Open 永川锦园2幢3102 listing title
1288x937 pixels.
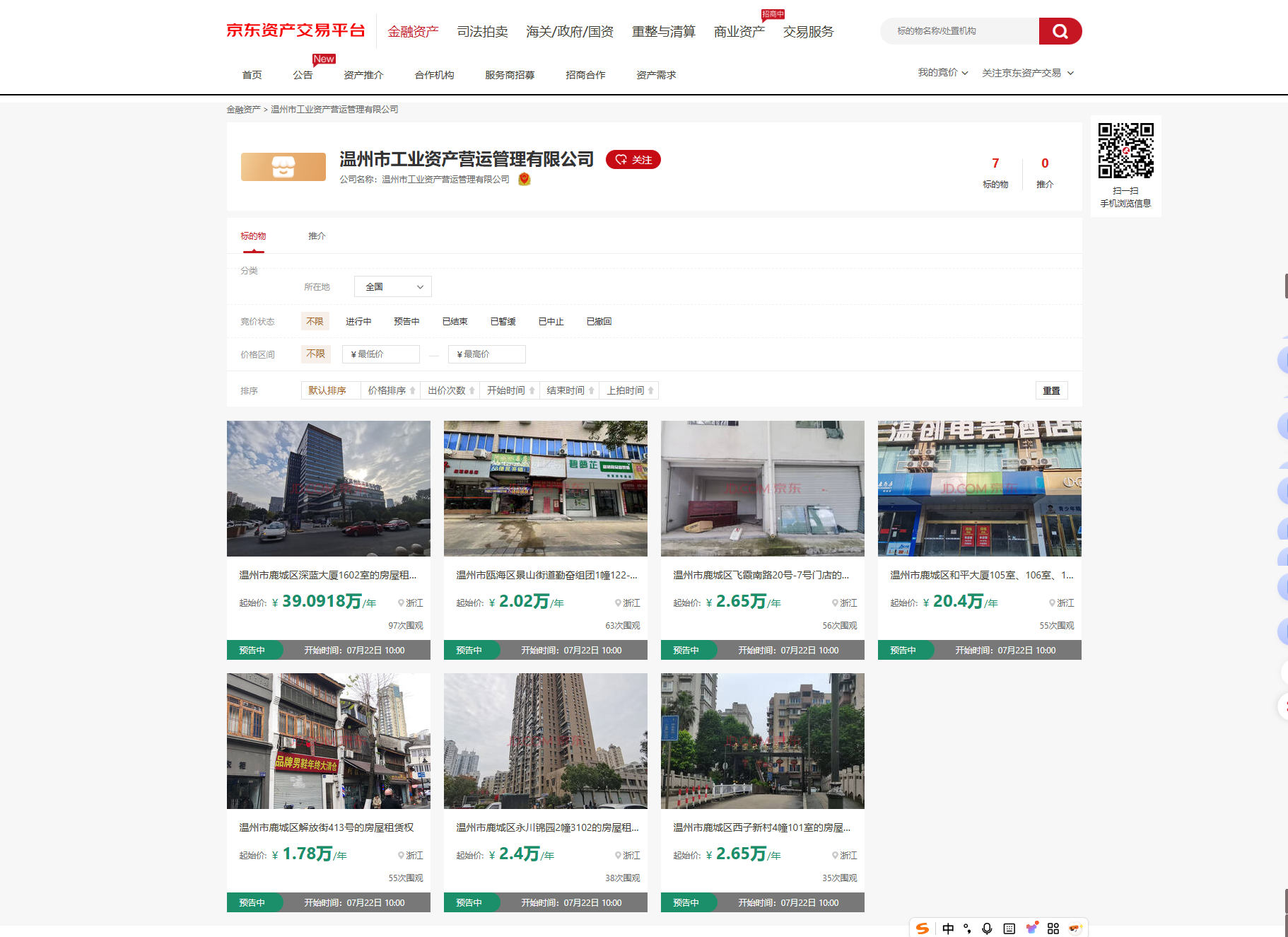[x=547, y=827]
